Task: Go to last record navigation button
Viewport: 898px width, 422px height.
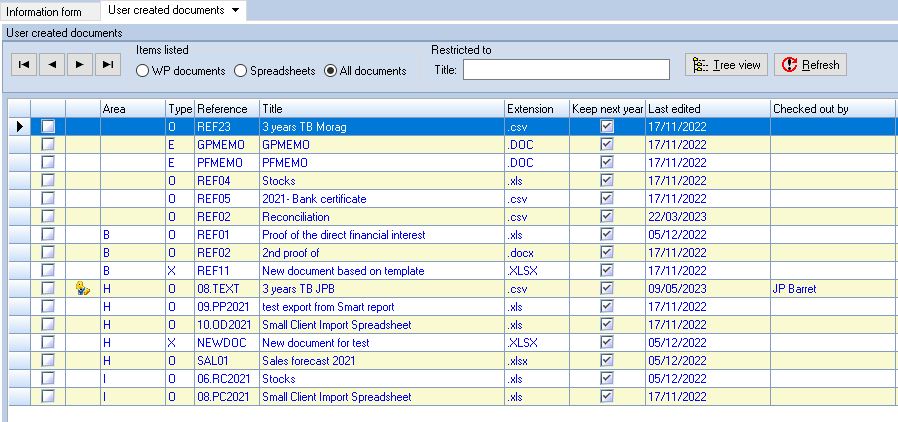Action: (x=108, y=65)
